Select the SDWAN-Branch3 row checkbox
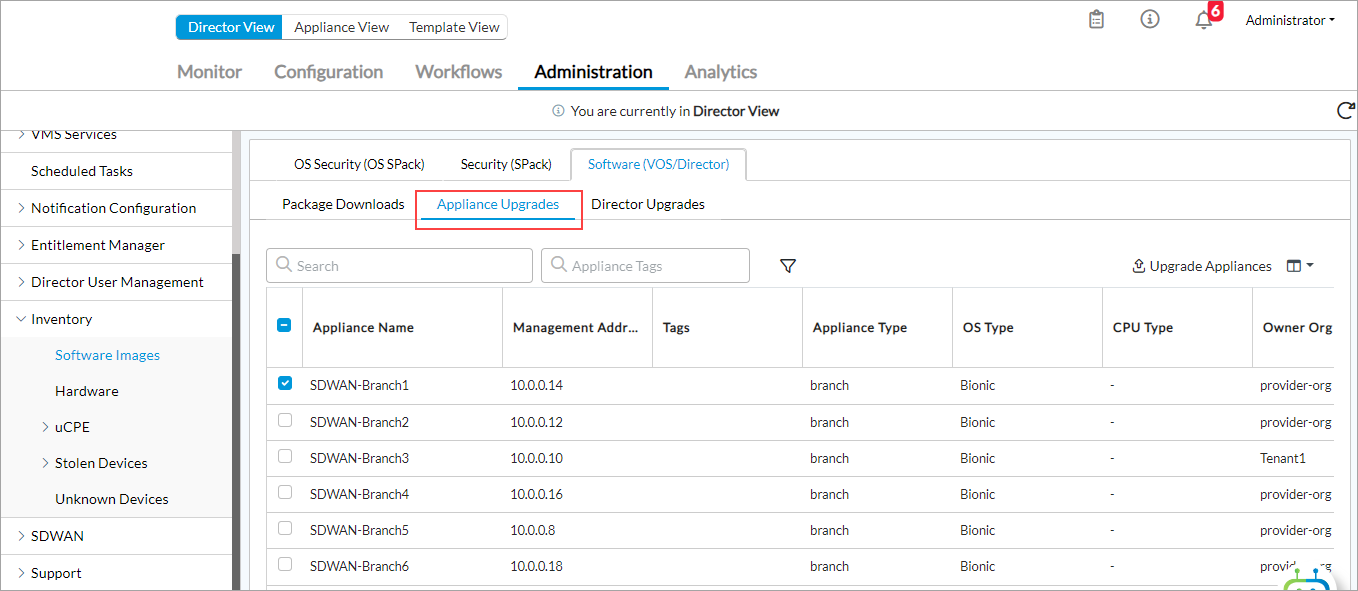1358x591 pixels. pos(285,457)
